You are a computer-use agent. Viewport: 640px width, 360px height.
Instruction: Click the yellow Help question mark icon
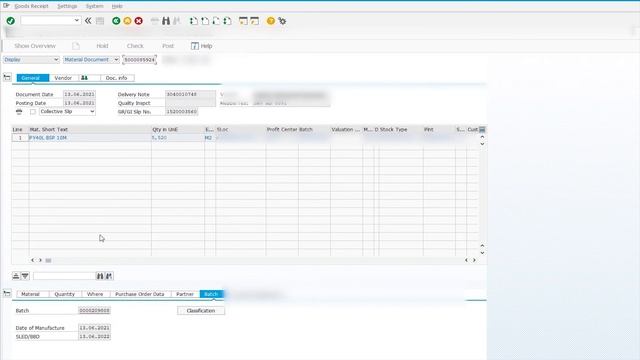click(x=271, y=21)
